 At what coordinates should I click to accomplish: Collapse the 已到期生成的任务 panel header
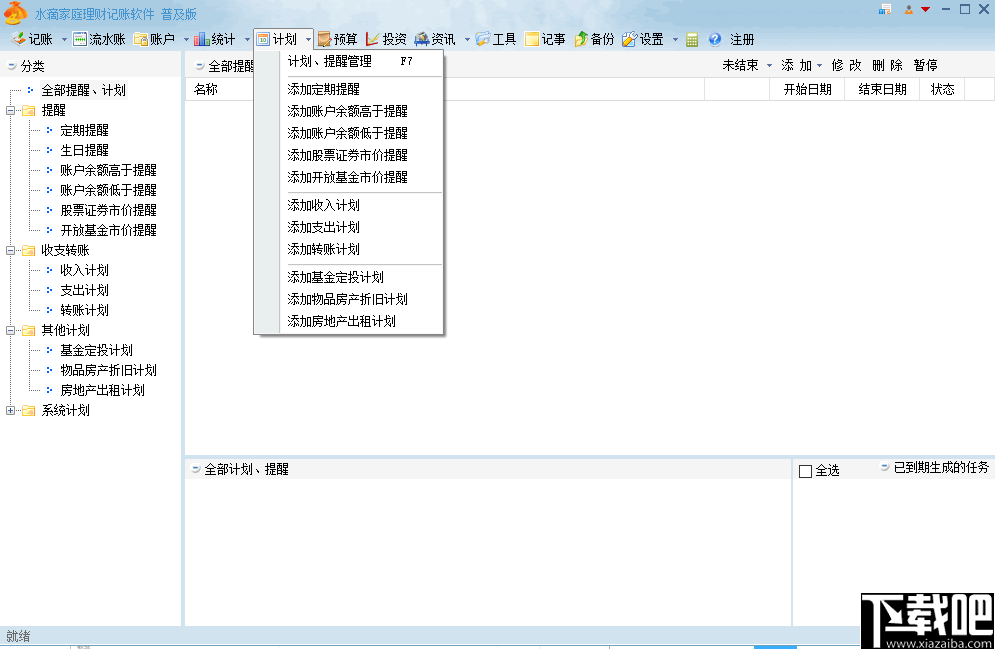coord(884,467)
